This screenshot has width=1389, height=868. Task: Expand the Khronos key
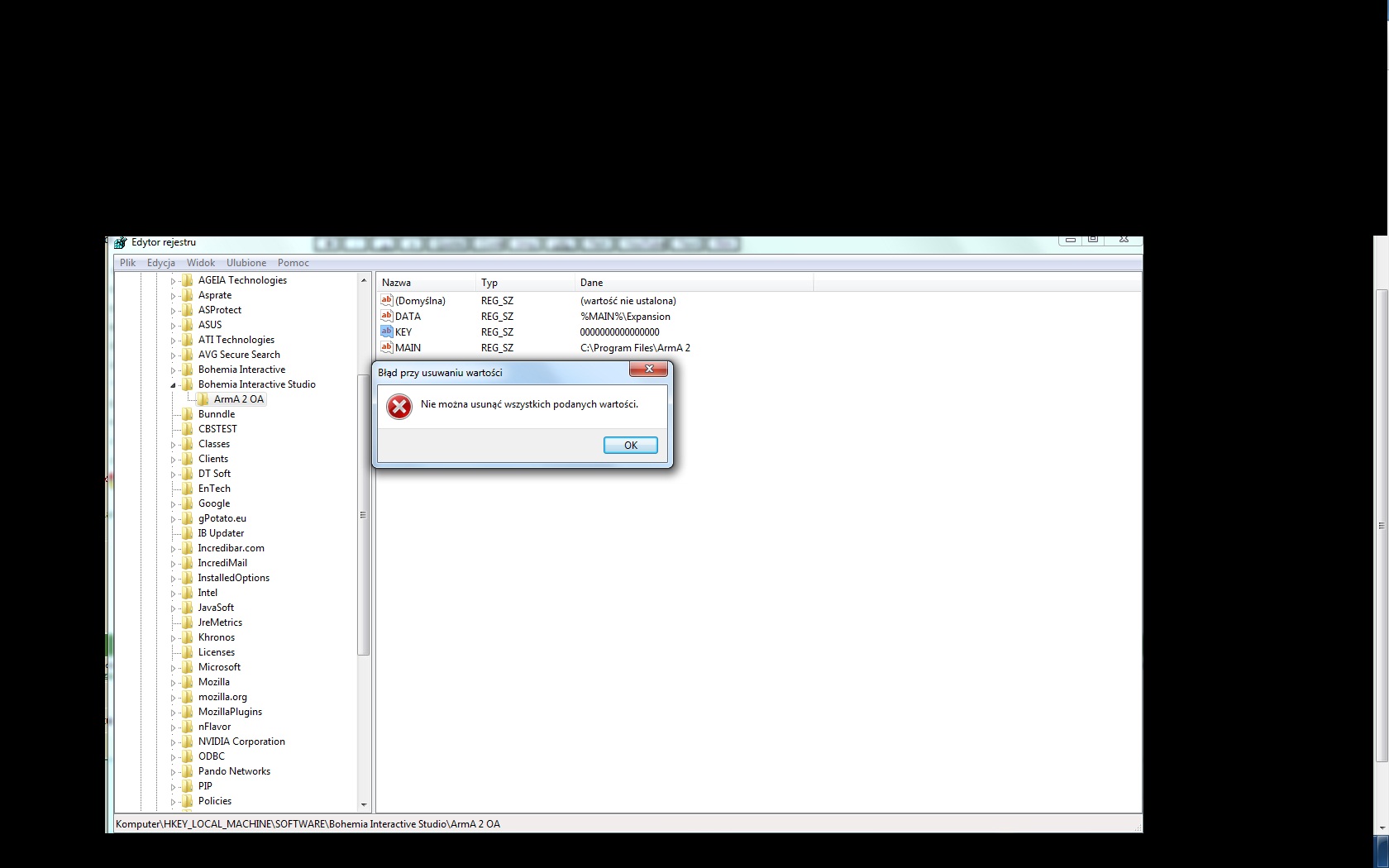174,638
